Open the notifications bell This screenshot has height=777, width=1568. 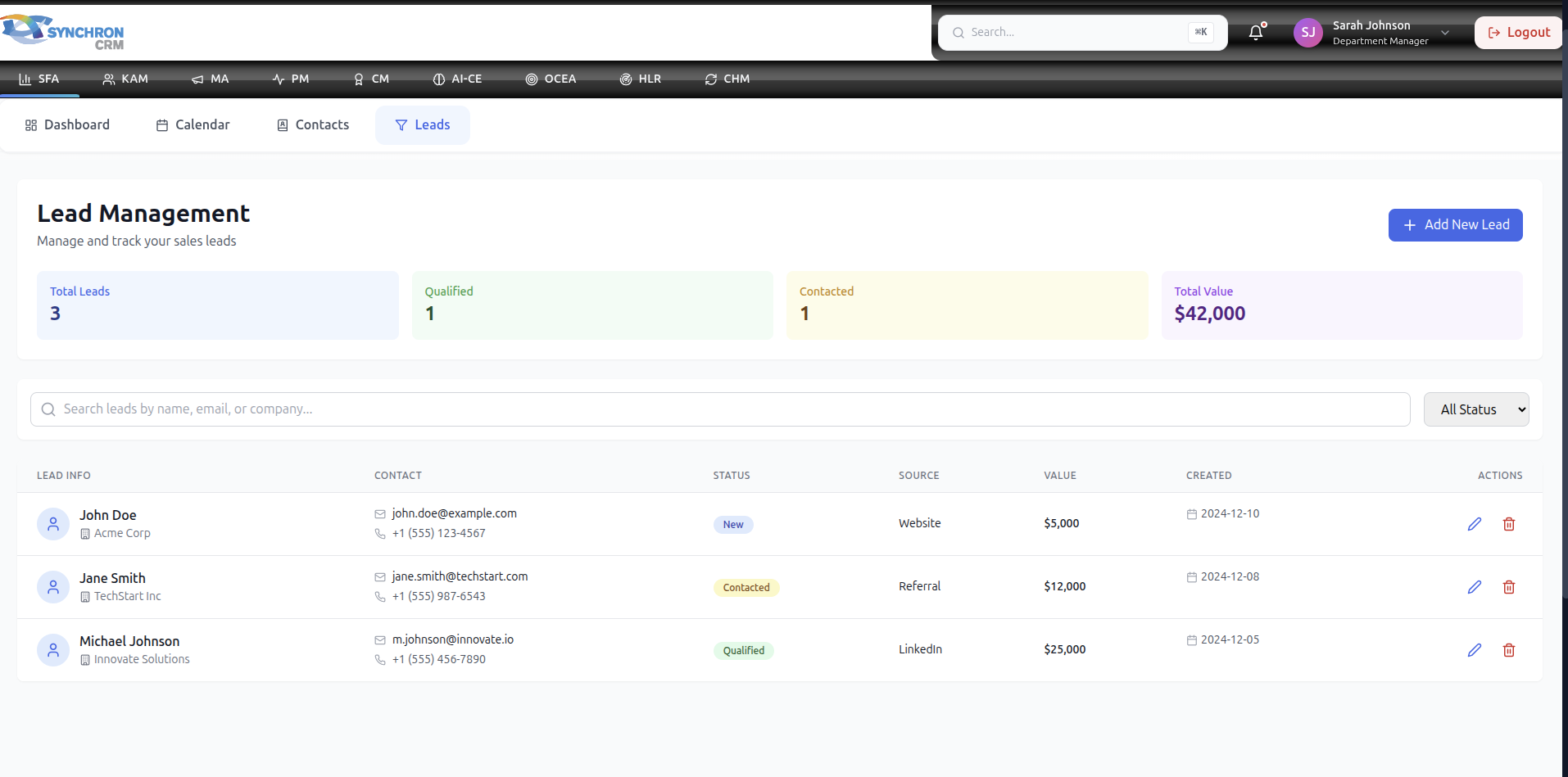pyautogui.click(x=1255, y=33)
